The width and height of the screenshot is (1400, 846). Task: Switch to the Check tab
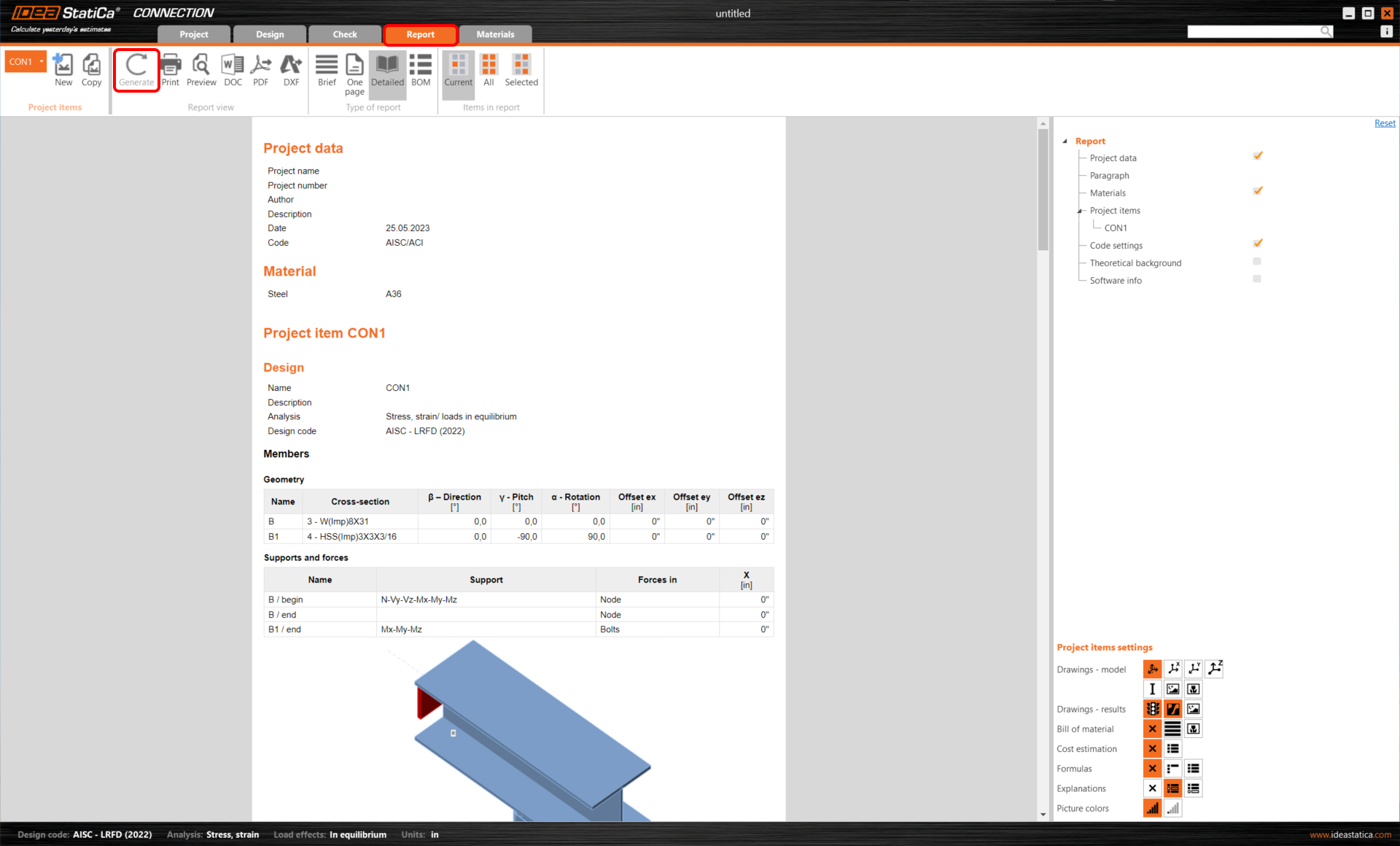344,34
